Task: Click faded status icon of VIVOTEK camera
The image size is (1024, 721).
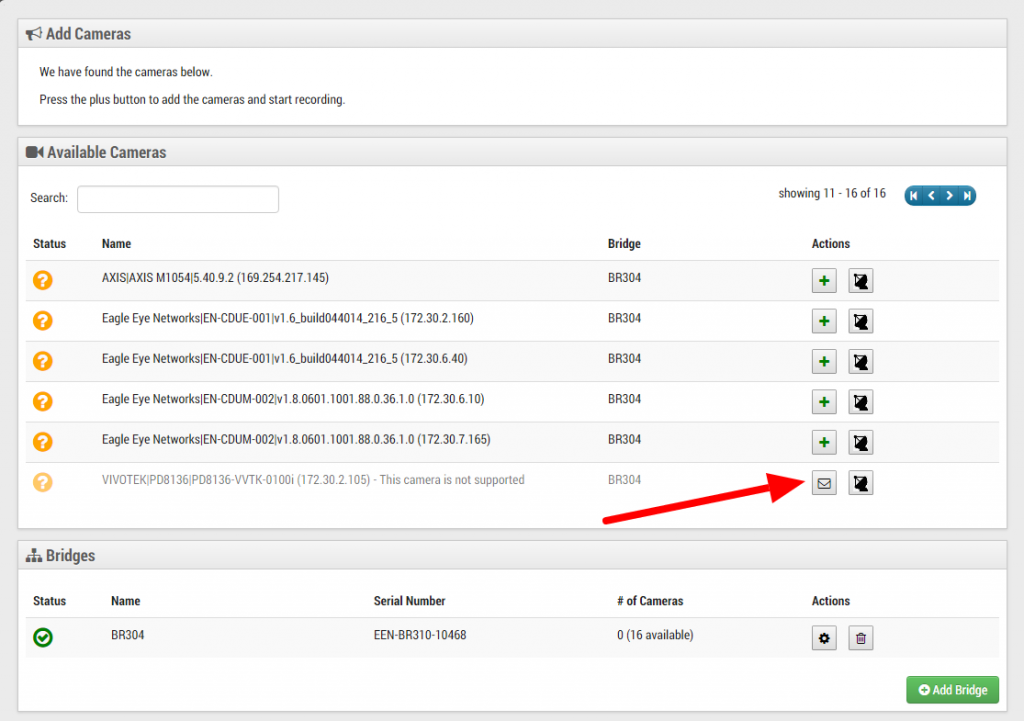Action: [42, 483]
